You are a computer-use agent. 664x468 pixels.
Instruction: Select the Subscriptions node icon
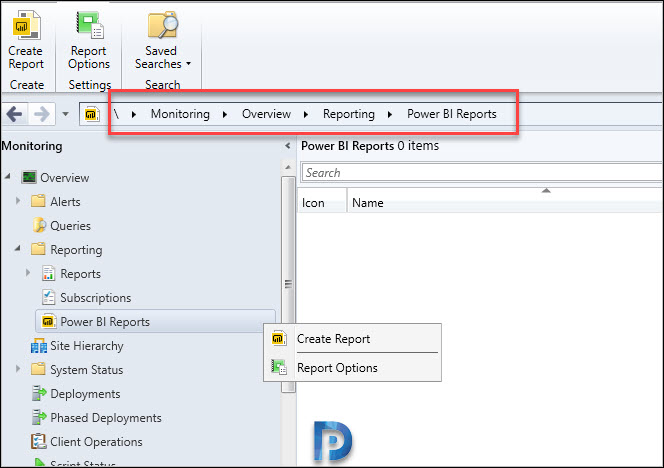(48, 297)
